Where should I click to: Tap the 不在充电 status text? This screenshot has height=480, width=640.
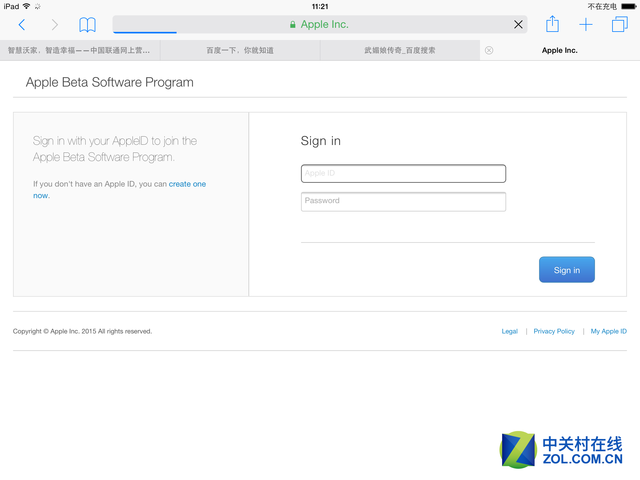coord(602,6)
